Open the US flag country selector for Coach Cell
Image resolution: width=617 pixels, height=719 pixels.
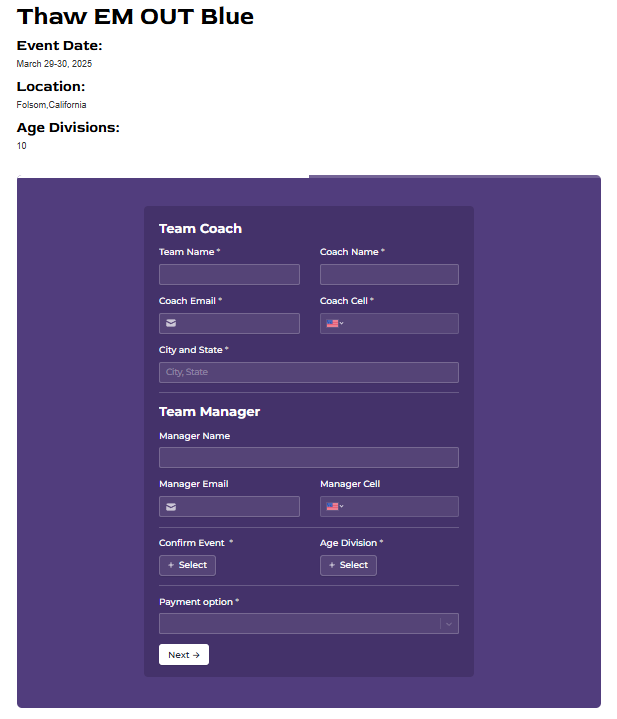[x=334, y=324]
